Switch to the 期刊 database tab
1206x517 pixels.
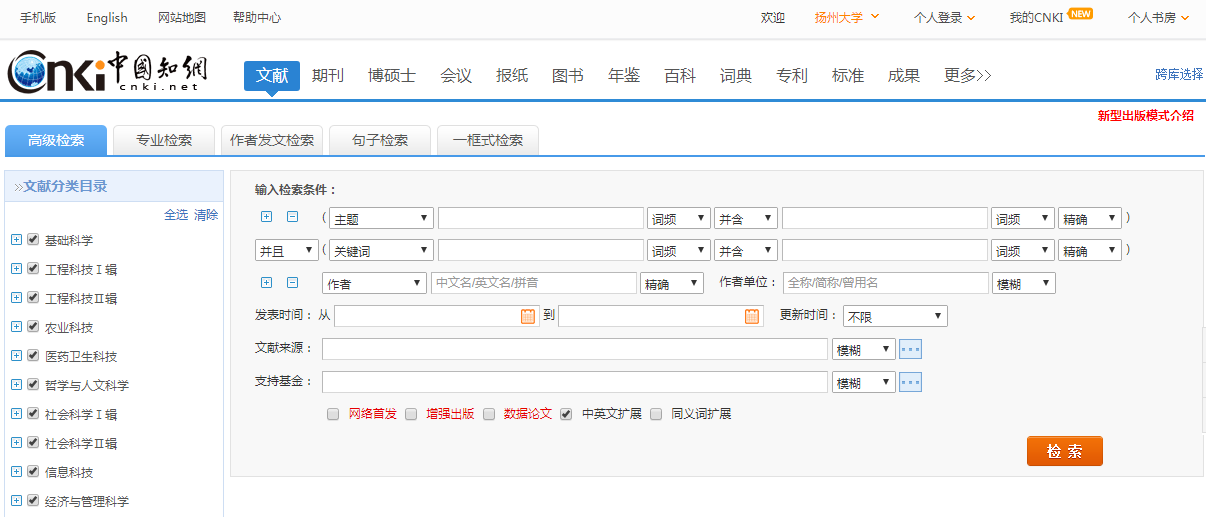pos(328,75)
